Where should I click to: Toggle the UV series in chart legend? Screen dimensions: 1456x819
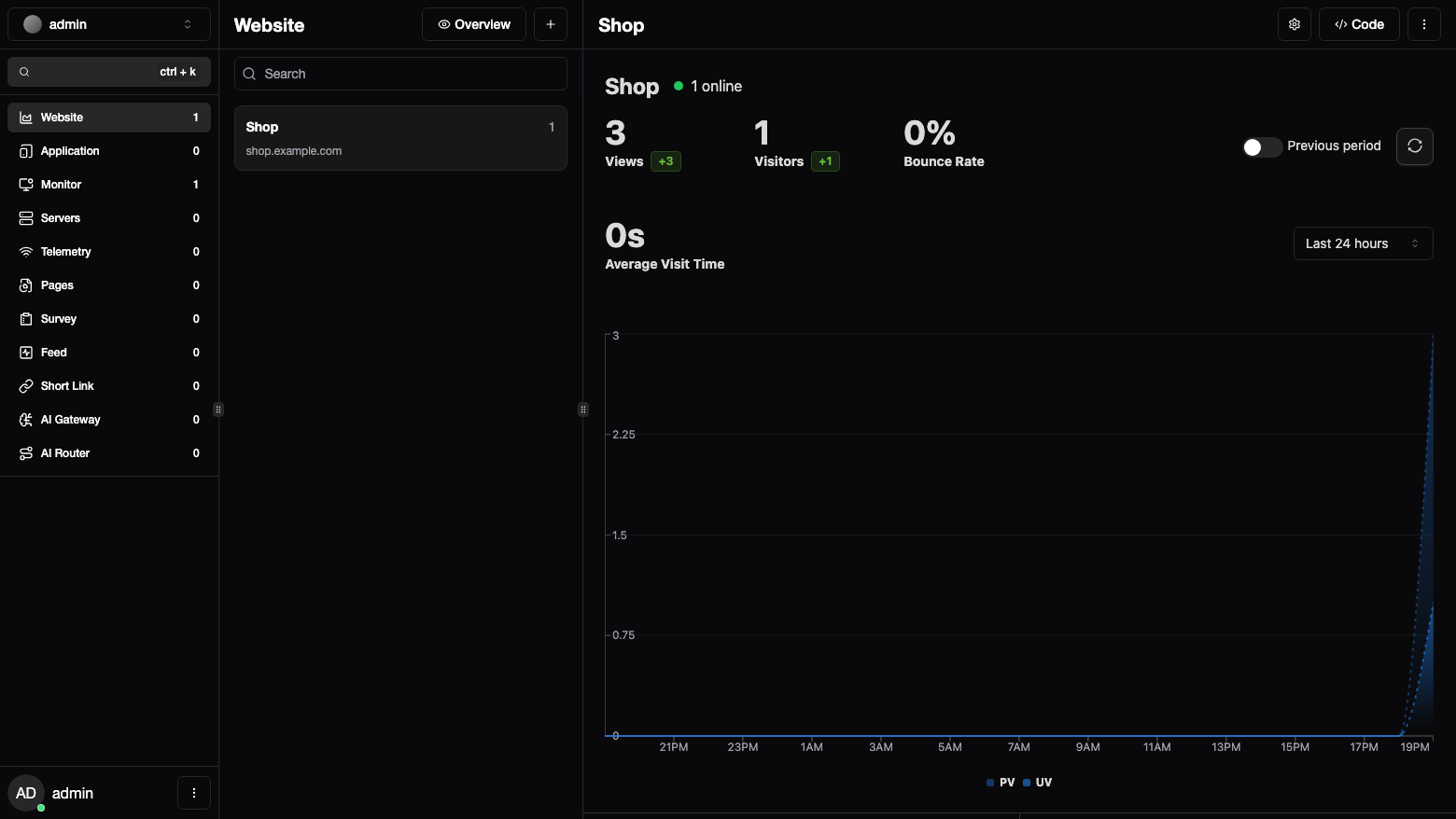(1038, 783)
